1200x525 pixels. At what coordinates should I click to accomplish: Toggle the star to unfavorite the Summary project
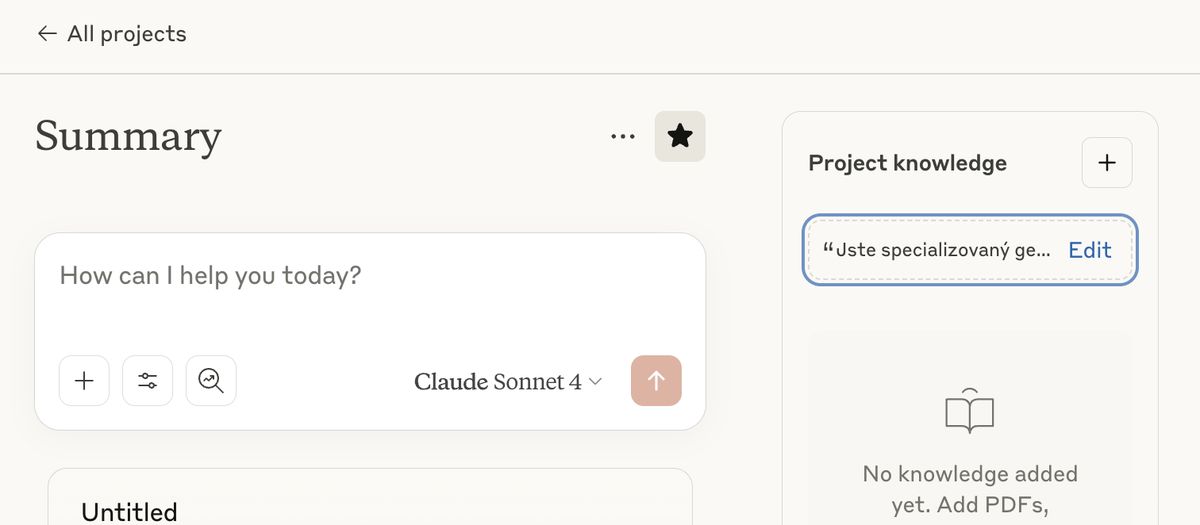coord(680,136)
